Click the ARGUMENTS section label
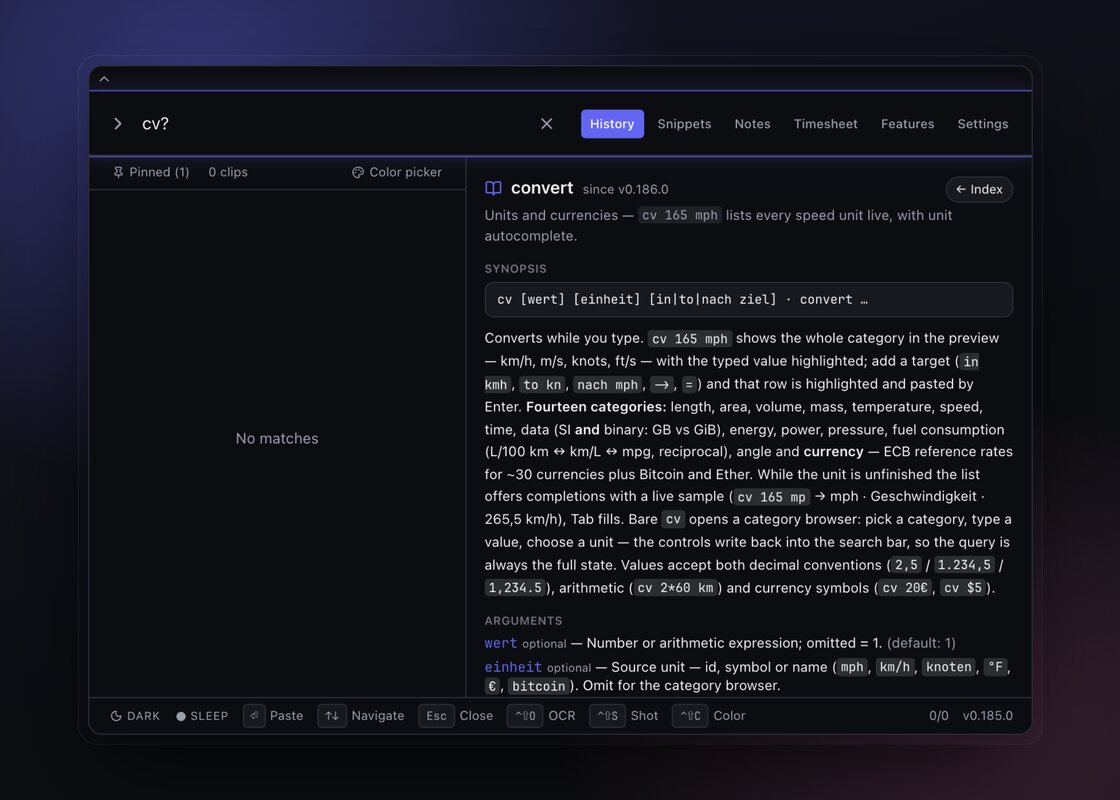1120x800 pixels. tap(524, 621)
